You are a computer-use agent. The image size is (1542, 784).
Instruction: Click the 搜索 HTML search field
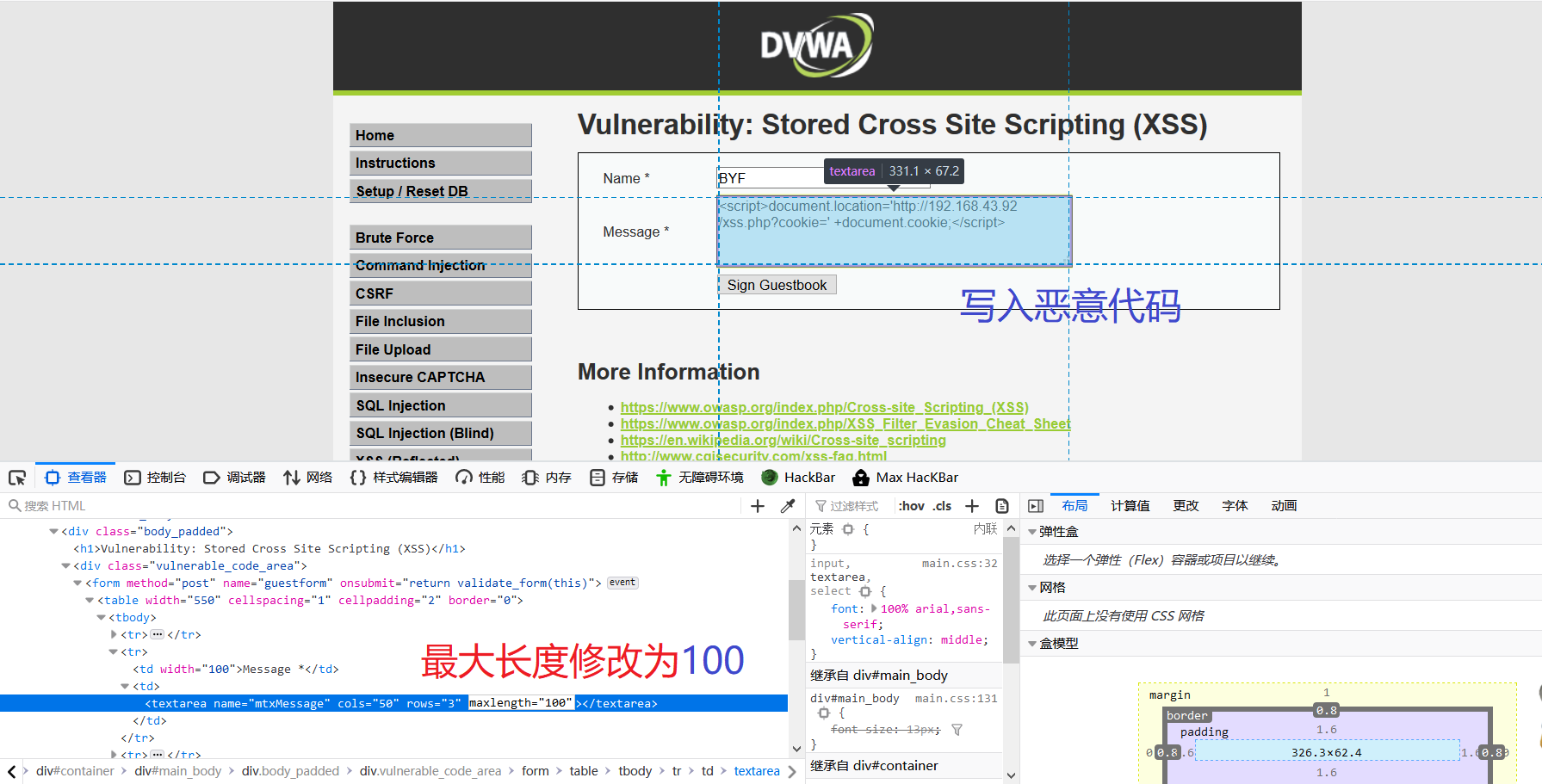click(370, 506)
